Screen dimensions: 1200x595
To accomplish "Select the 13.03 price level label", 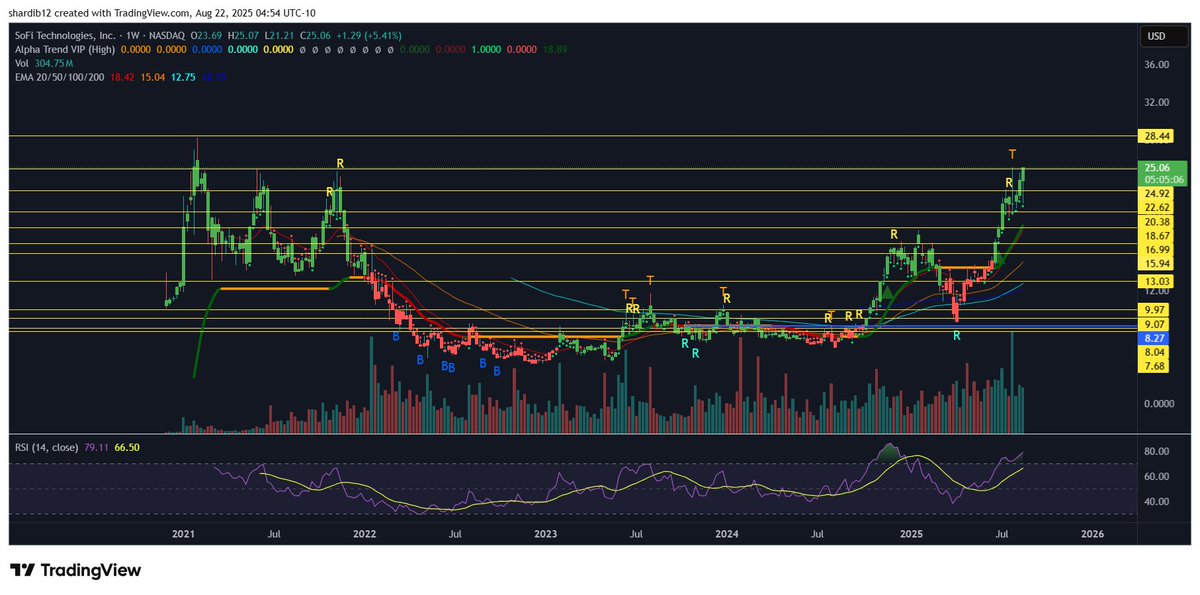I will [1157, 281].
